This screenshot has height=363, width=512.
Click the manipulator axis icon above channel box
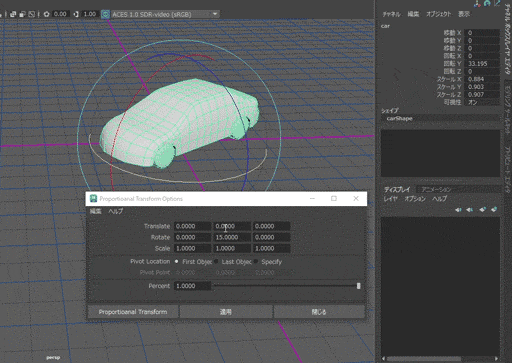click(477, 3)
